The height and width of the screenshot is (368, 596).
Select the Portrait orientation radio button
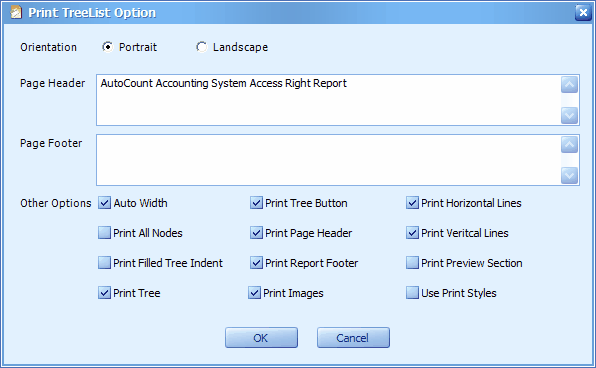click(x=108, y=47)
